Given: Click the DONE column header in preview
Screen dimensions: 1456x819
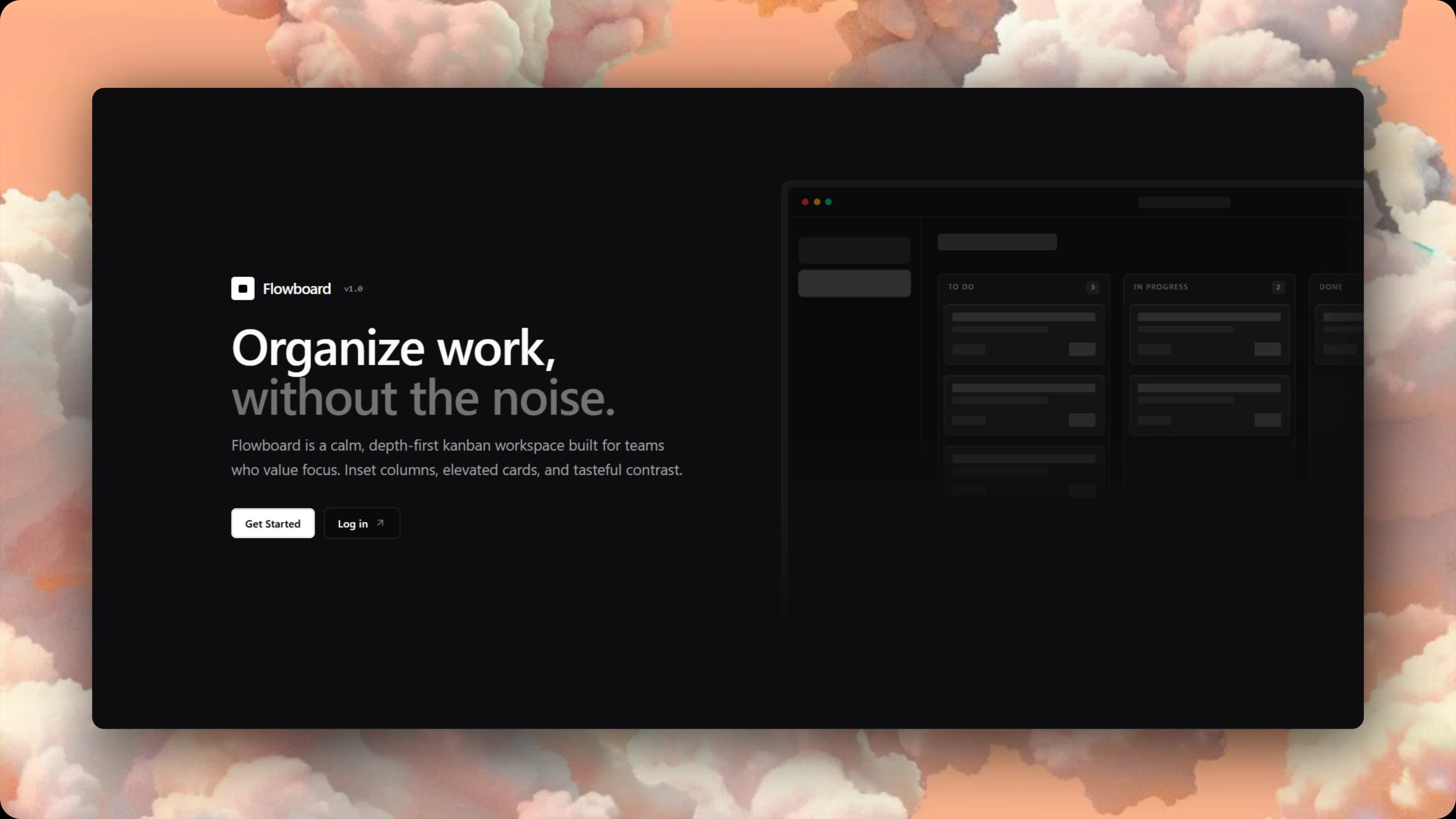Looking at the screenshot, I should coord(1330,287).
